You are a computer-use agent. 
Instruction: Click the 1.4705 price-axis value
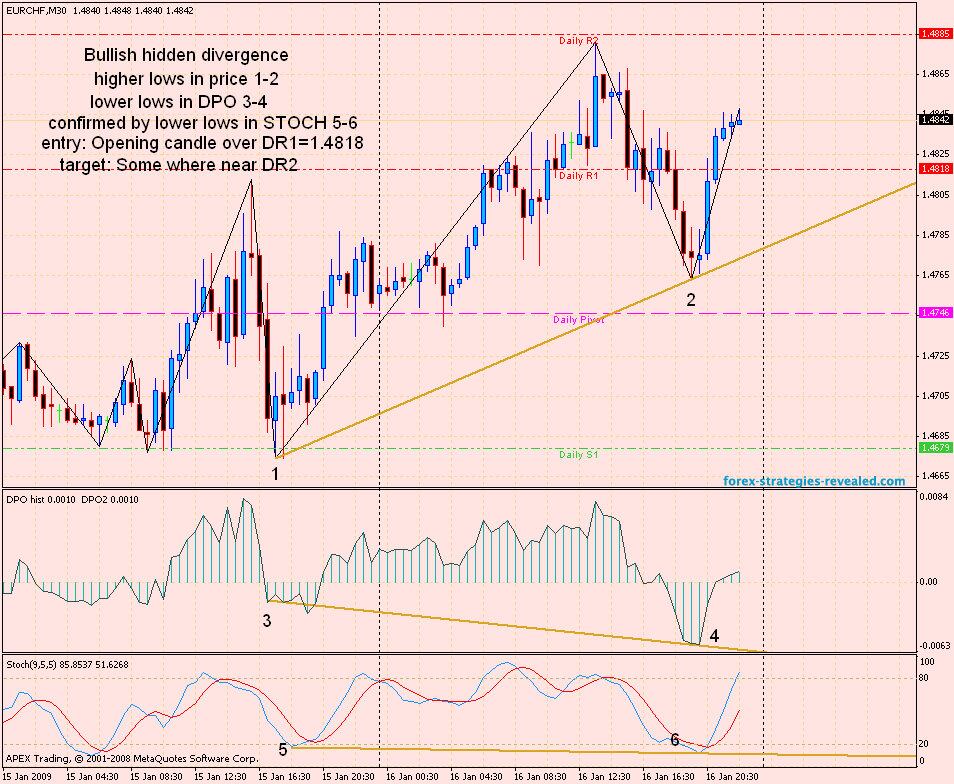coord(936,396)
